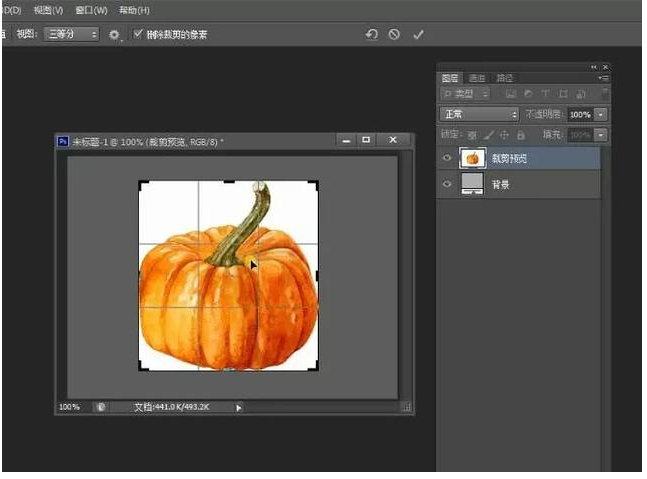Cancel the crop with the circle-slash icon
Image resolution: width=647 pixels, height=479 pixels.
(394, 34)
